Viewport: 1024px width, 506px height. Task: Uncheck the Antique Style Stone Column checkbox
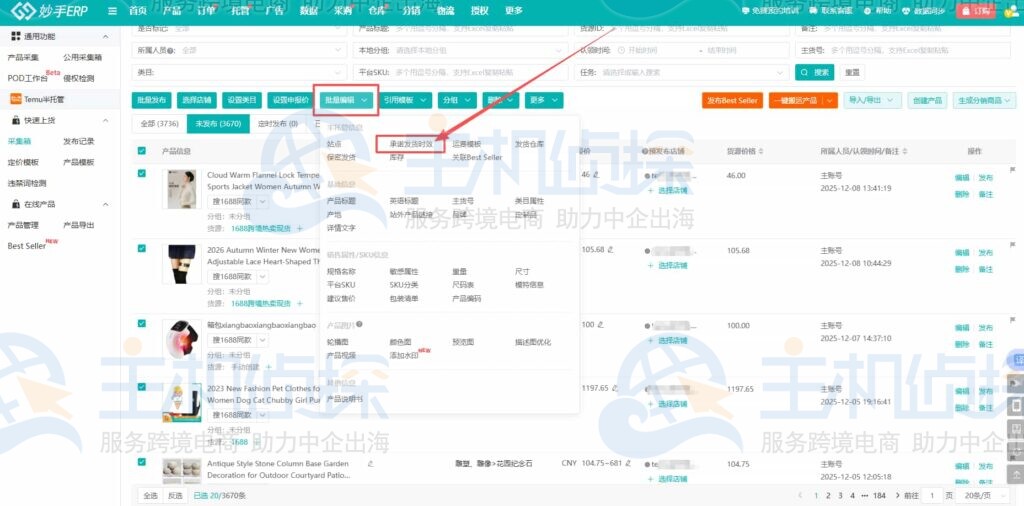142,462
